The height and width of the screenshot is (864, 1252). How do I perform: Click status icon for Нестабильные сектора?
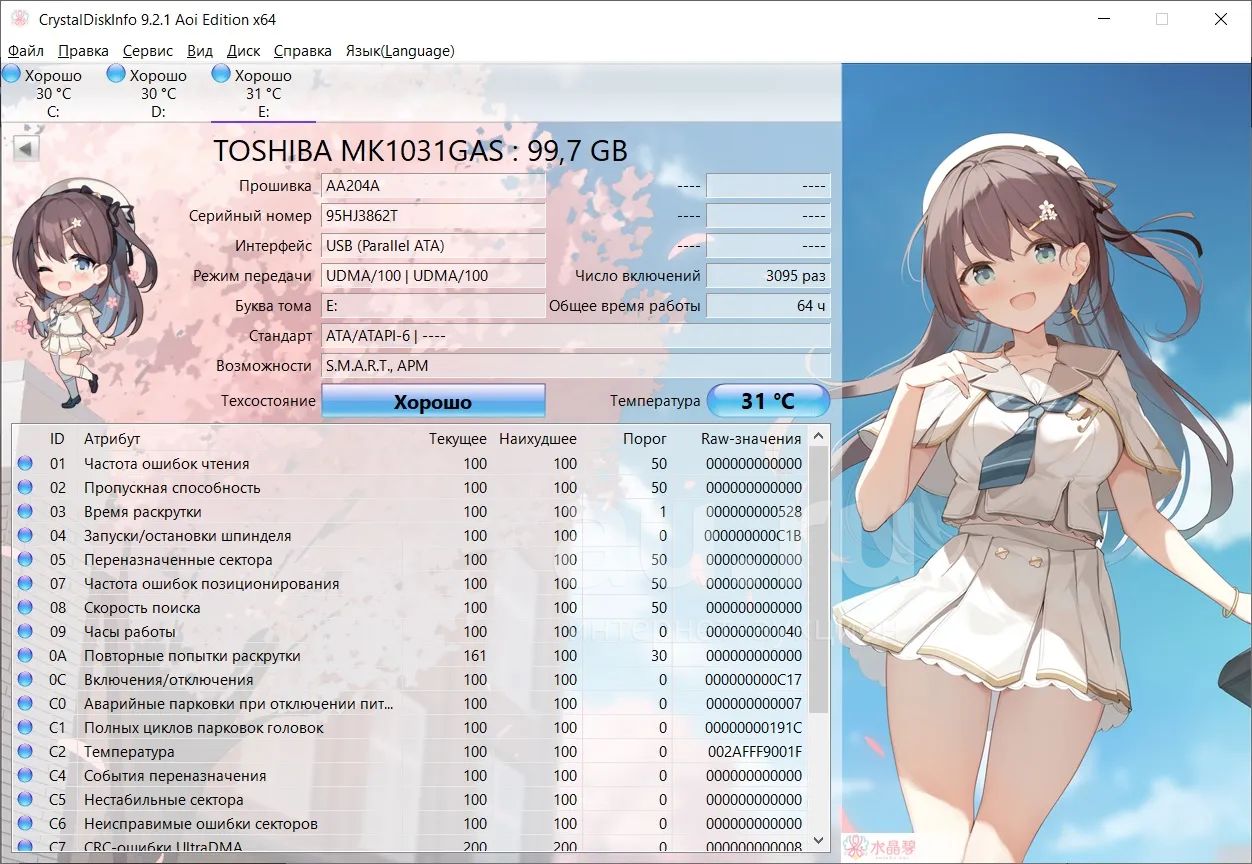pyautogui.click(x=25, y=799)
